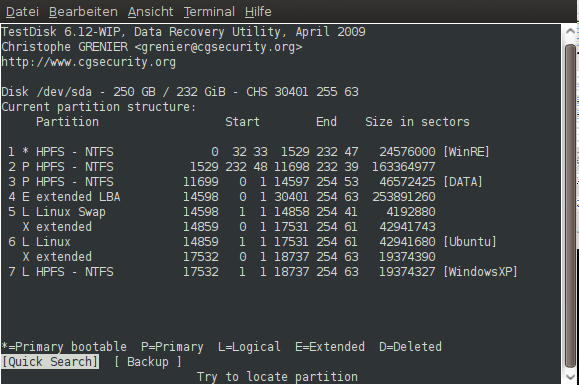
Task: Open the Datei menu
Action: [22, 12]
